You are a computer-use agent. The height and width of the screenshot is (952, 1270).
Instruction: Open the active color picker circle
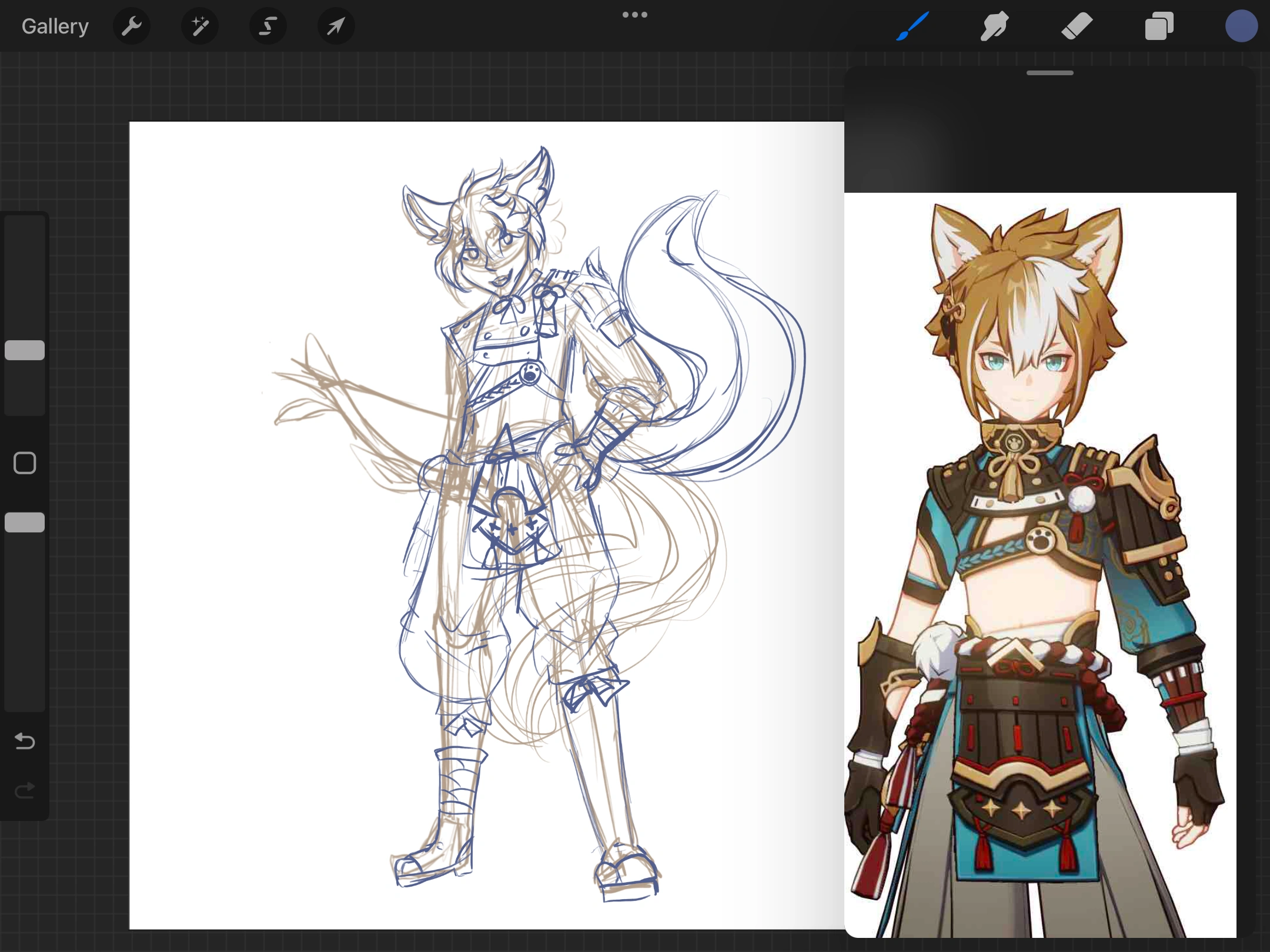[1241, 26]
